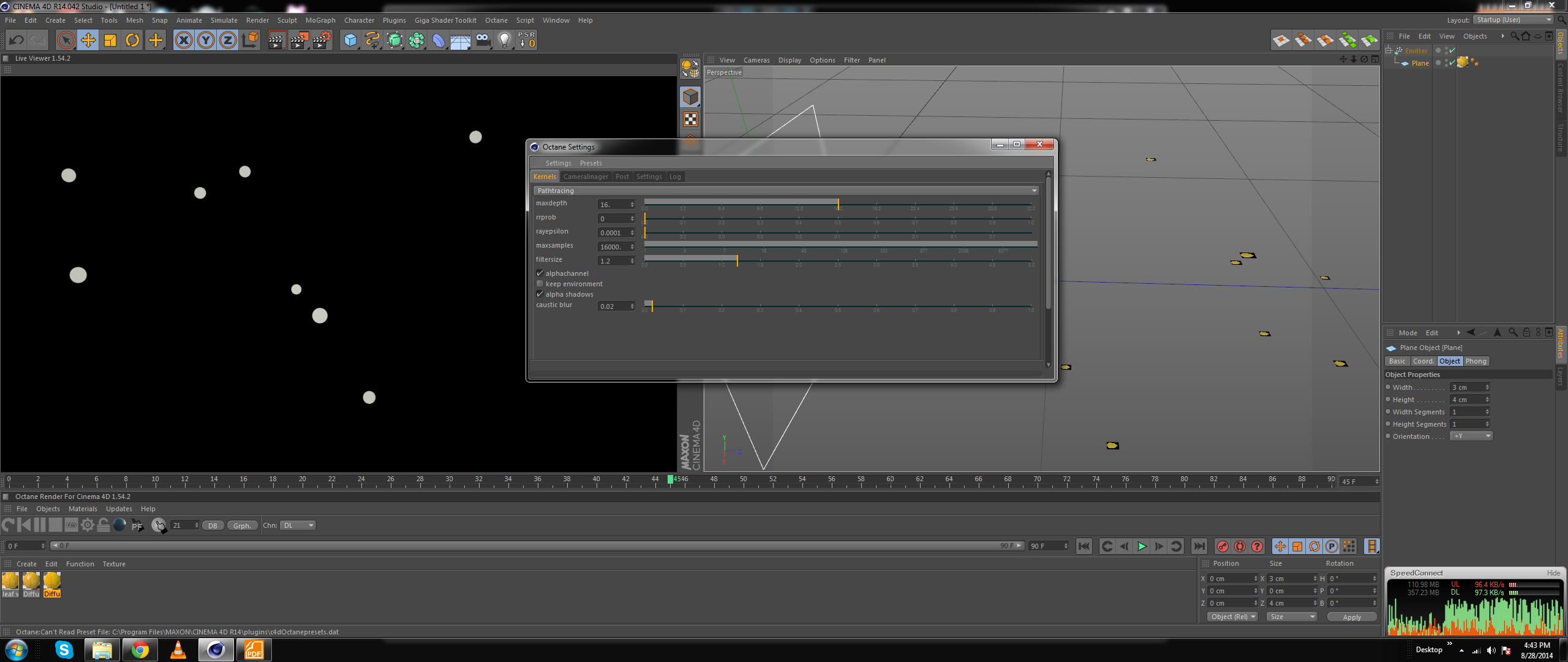Open the Chn DL channel dropdown
The height and width of the screenshot is (662, 1568).
298,525
